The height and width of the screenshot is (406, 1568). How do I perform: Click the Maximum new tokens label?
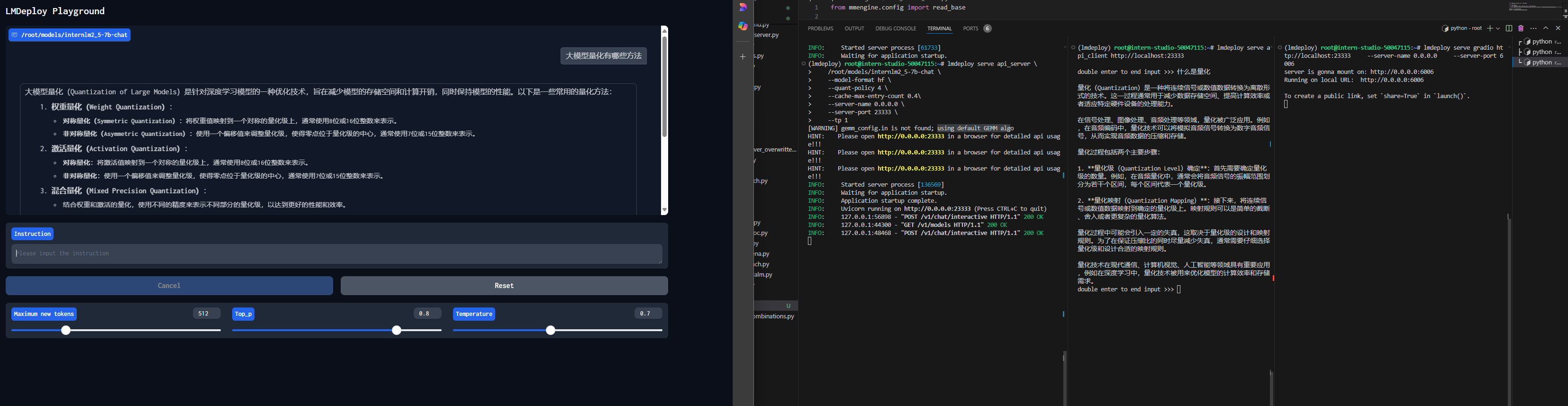point(44,314)
